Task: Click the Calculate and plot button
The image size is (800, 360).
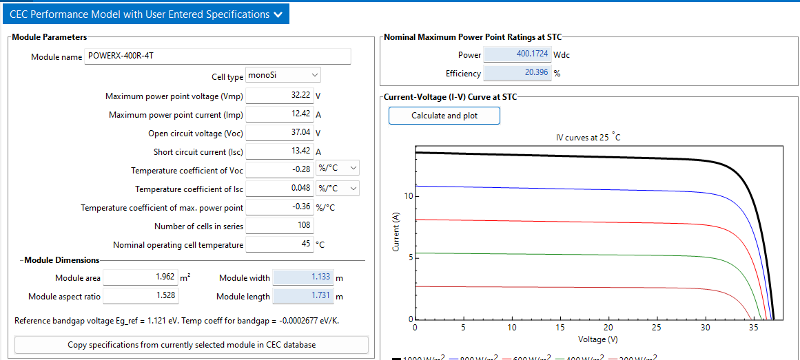Action: (x=444, y=116)
